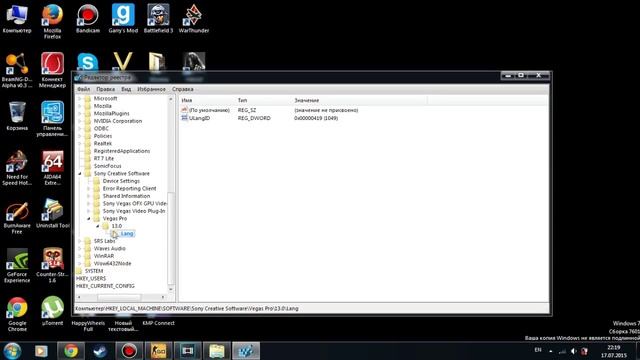640x360 pixels.
Task: Open Chrome from the taskbar
Action: point(71,351)
